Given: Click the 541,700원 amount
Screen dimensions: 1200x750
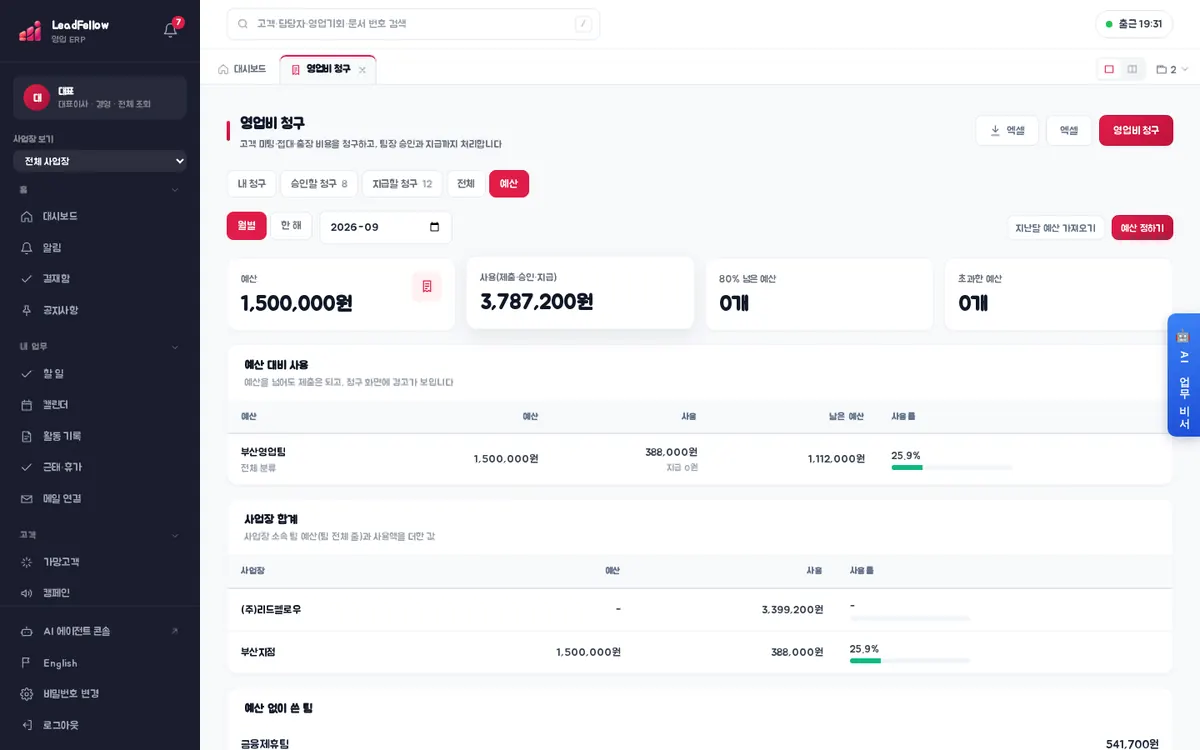Looking at the screenshot, I should tap(1132, 744).
